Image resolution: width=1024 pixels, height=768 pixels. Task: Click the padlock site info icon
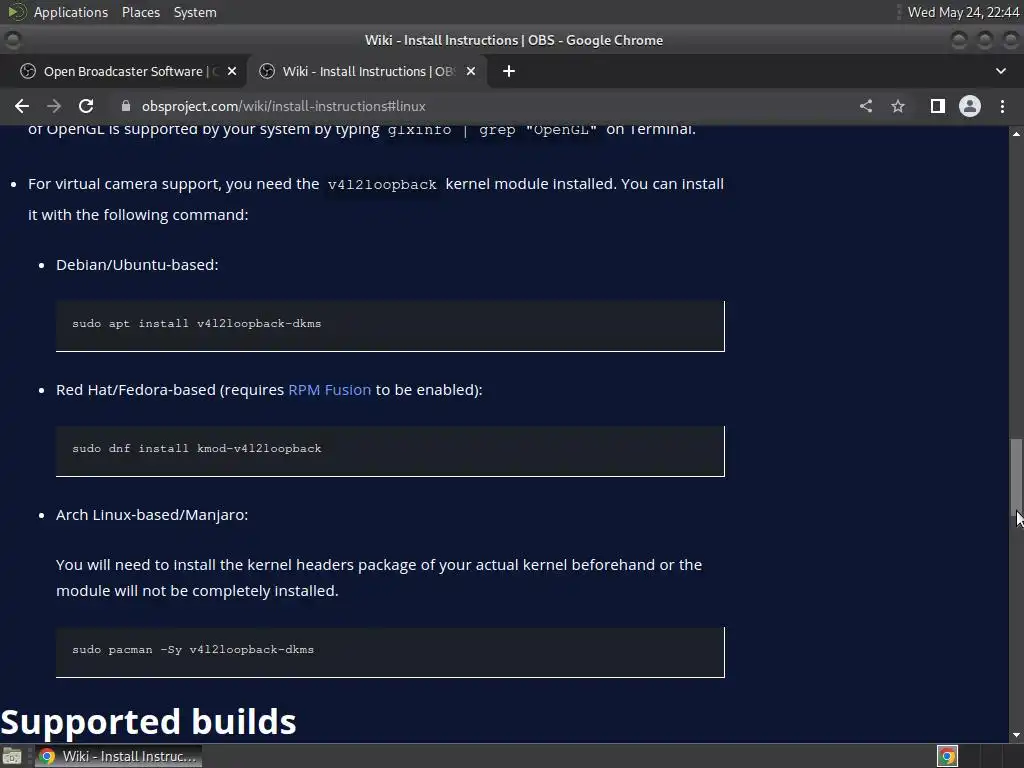126,106
